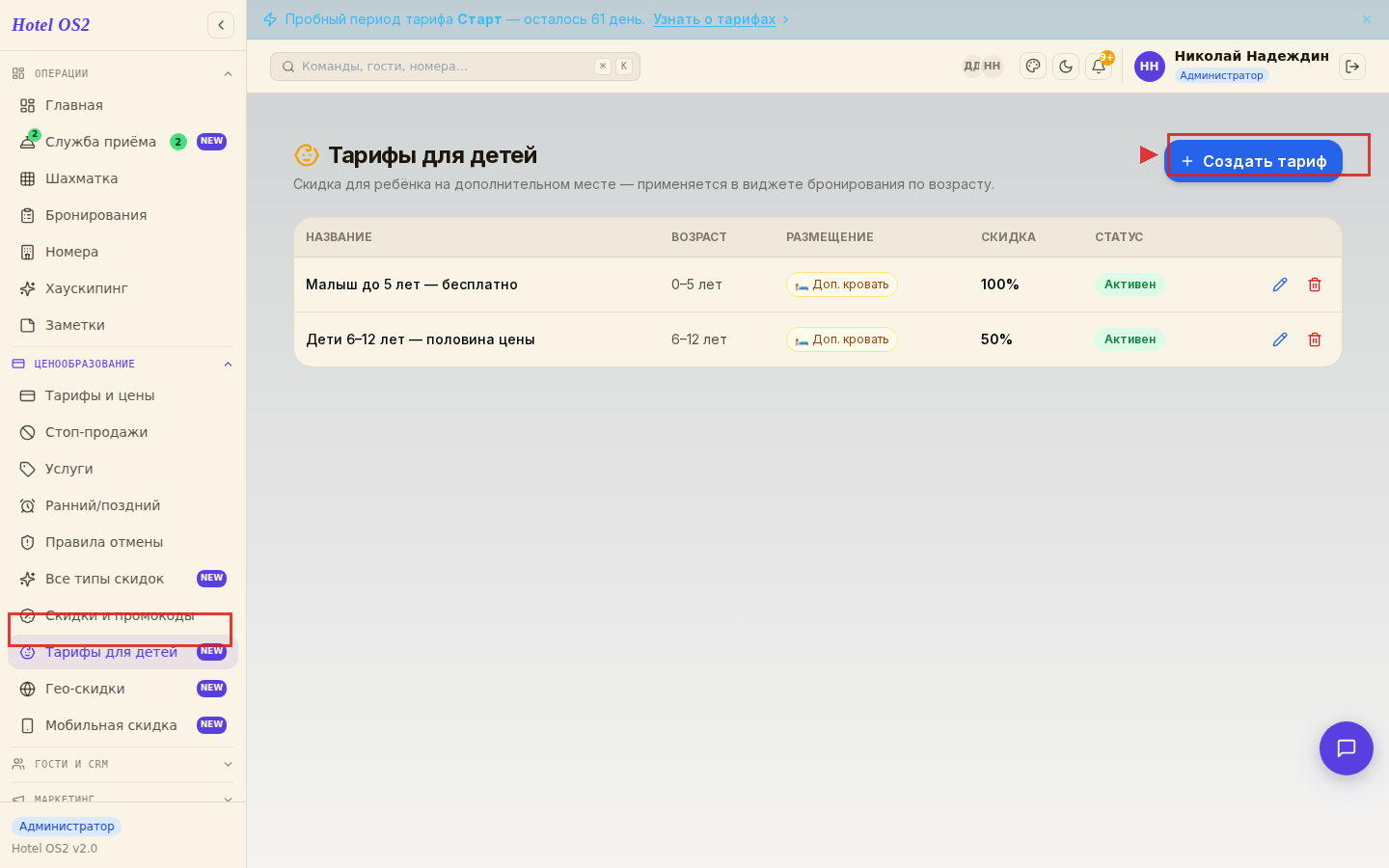Collapse the sidebar with arrow button
The image size is (1389, 868).
221,25
